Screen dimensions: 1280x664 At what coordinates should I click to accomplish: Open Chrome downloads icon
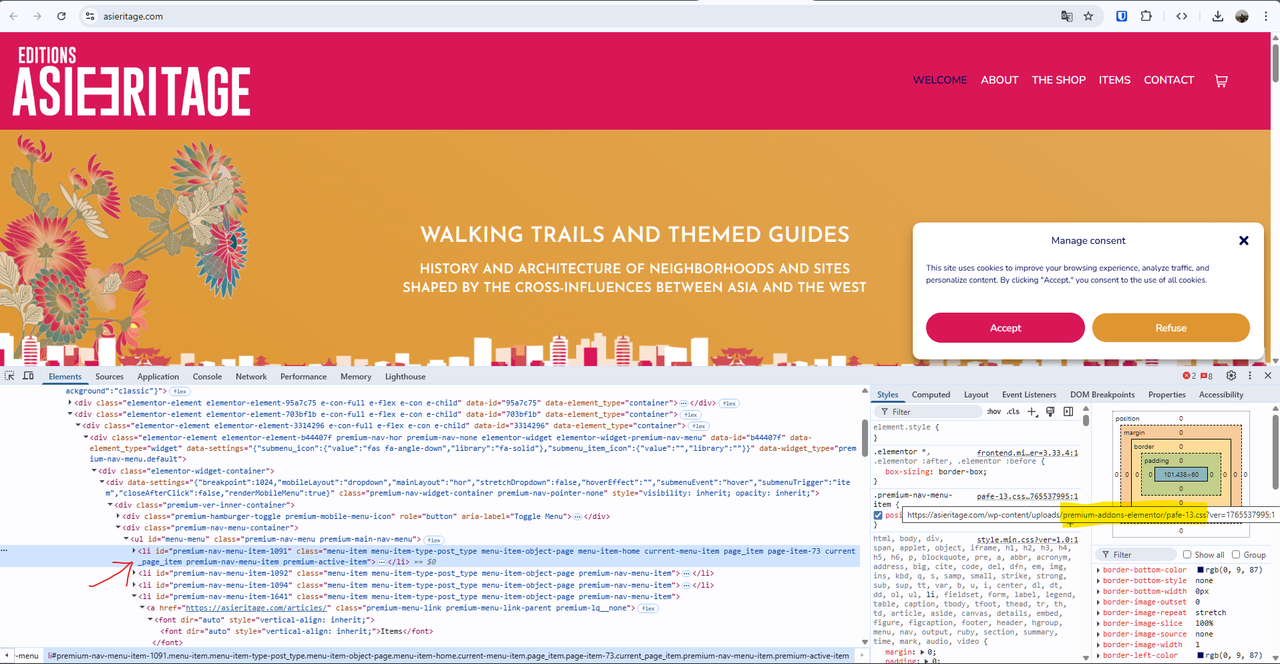(1218, 16)
